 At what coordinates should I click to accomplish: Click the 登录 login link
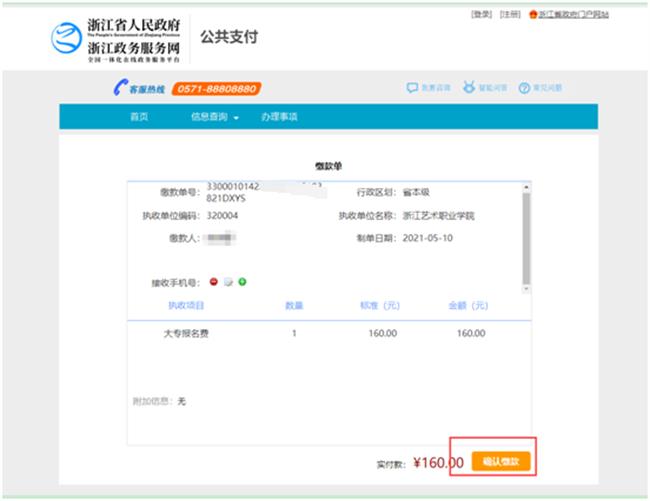pyautogui.click(x=481, y=15)
